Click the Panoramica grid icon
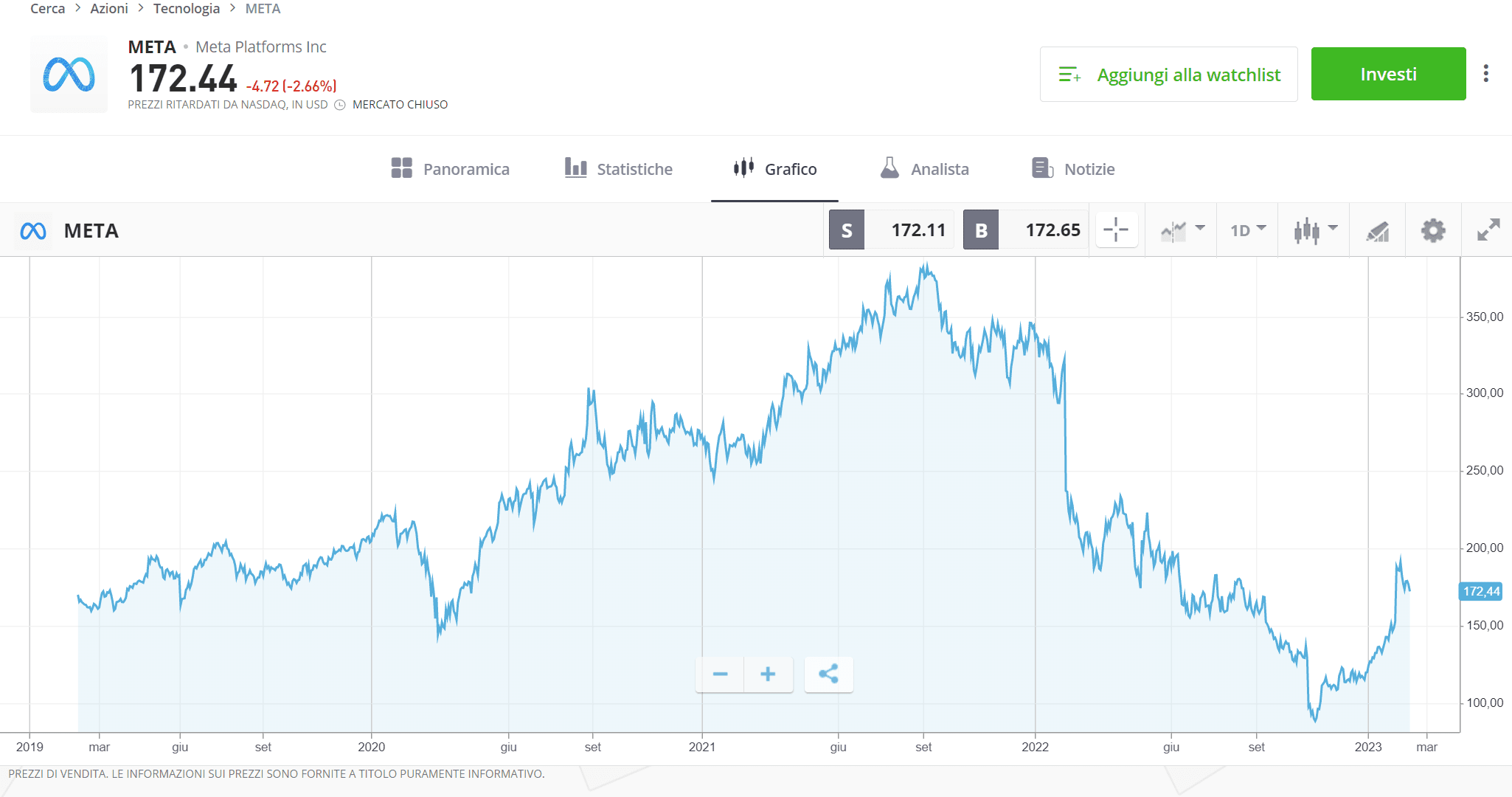The width and height of the screenshot is (1512, 797). point(401,168)
